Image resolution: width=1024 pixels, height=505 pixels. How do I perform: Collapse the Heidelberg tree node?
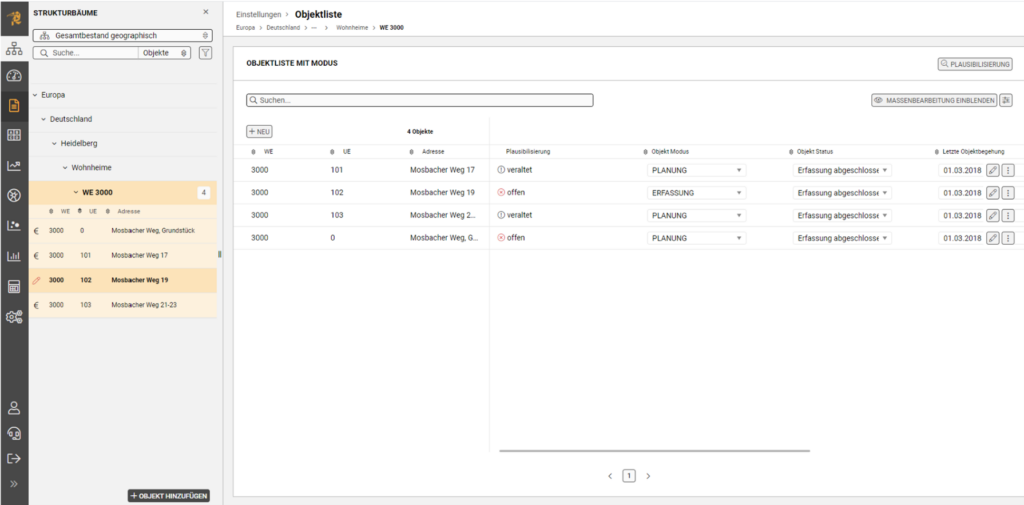[x=55, y=143]
